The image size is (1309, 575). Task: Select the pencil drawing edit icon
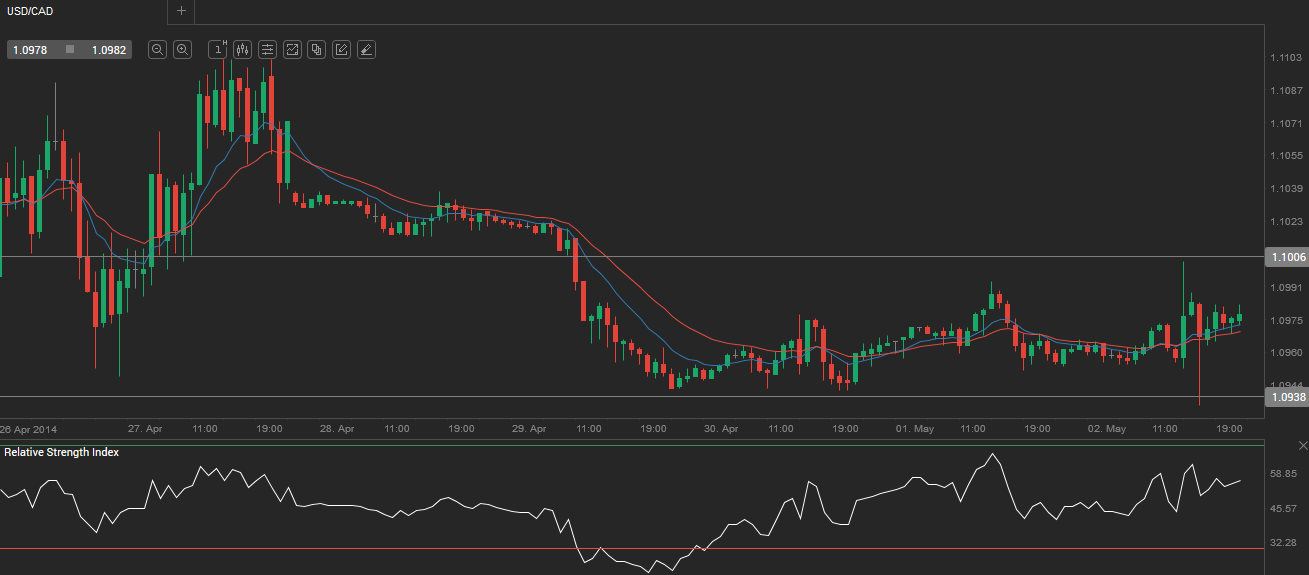point(342,49)
